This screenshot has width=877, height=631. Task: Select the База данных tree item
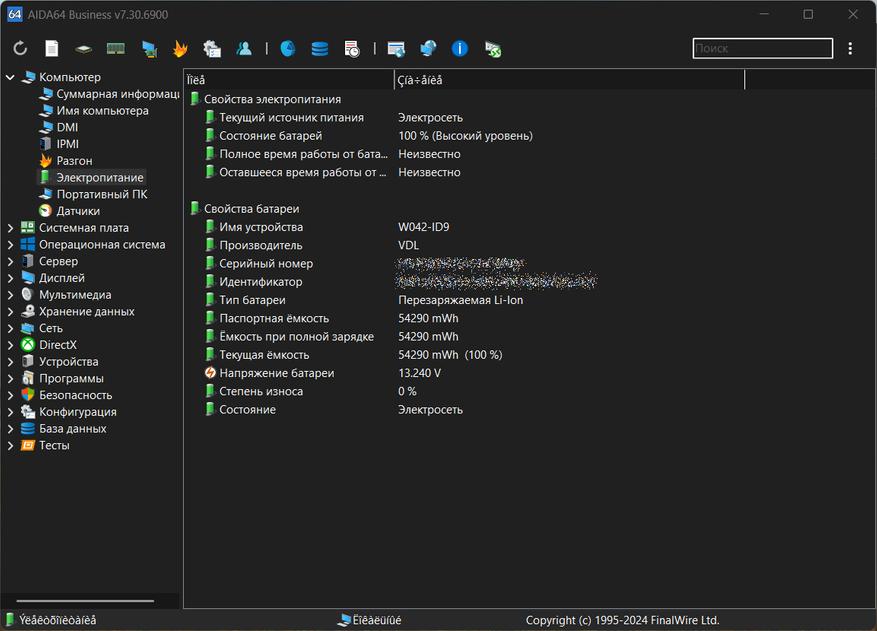73,428
